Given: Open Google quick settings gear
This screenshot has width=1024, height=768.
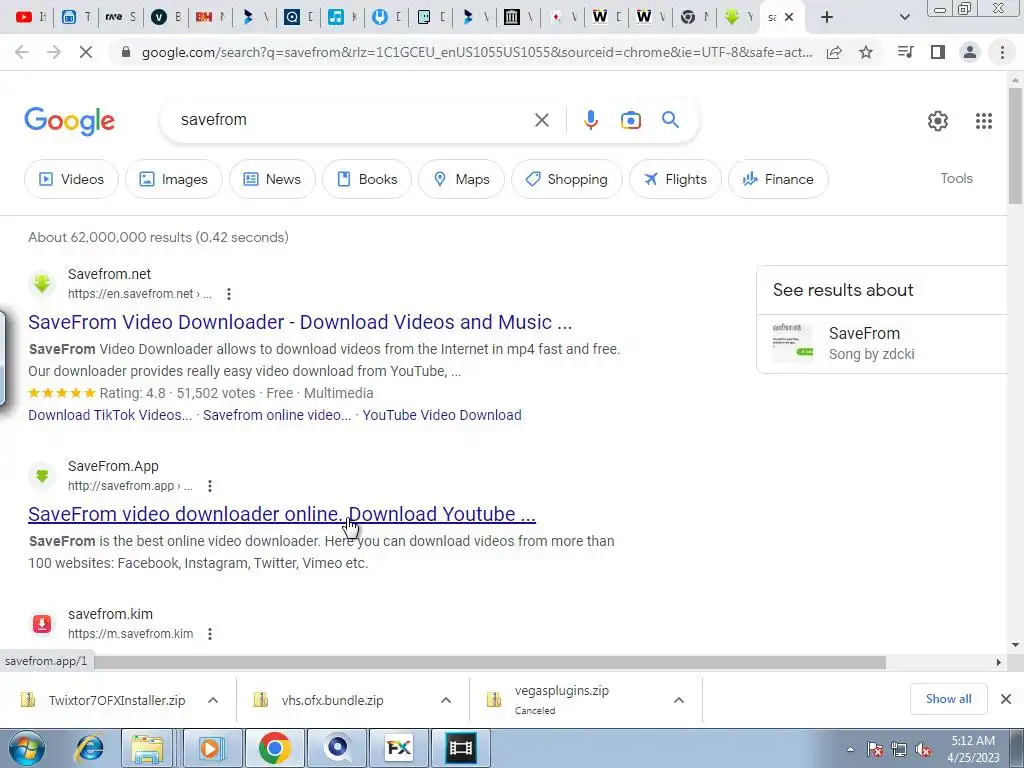Looking at the screenshot, I should pyautogui.click(x=938, y=121).
